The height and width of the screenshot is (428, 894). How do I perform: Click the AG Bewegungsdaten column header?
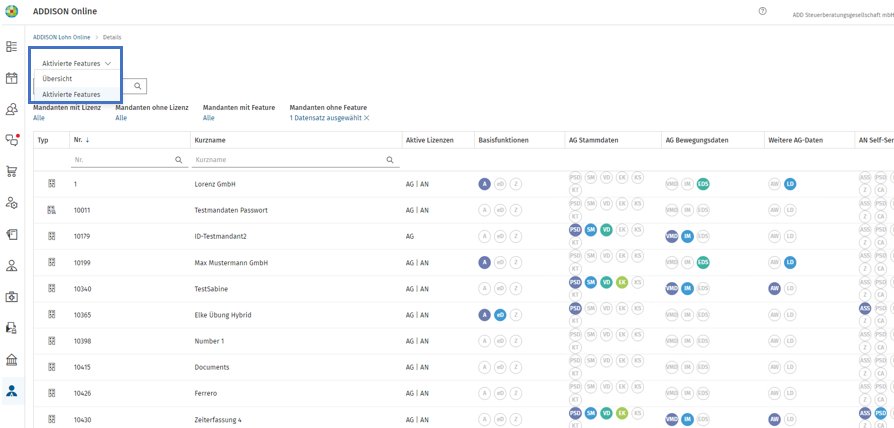697,140
